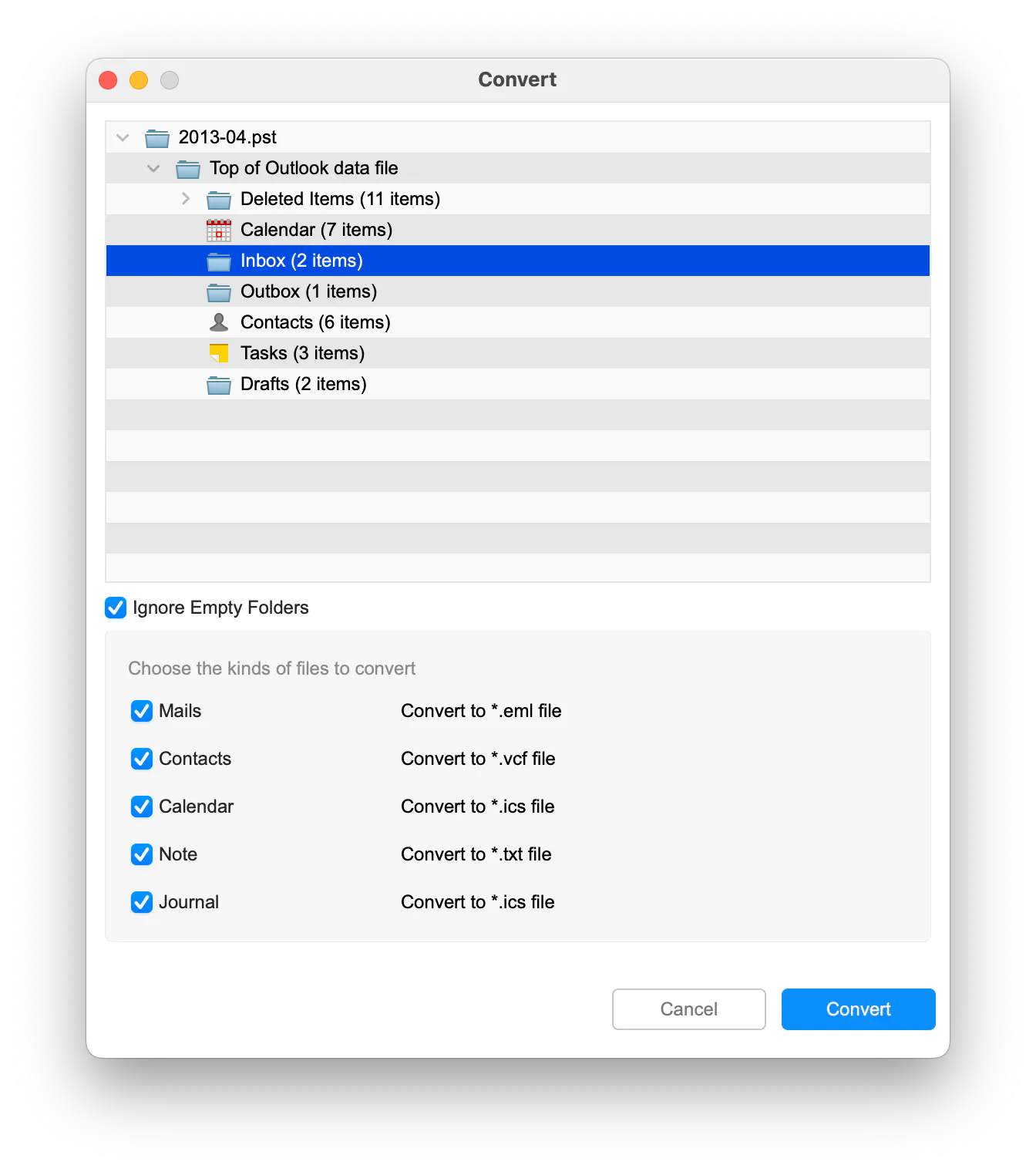Screen dimensions: 1036x1172
Task: Click the Drafts folder icon
Action: [x=219, y=385]
